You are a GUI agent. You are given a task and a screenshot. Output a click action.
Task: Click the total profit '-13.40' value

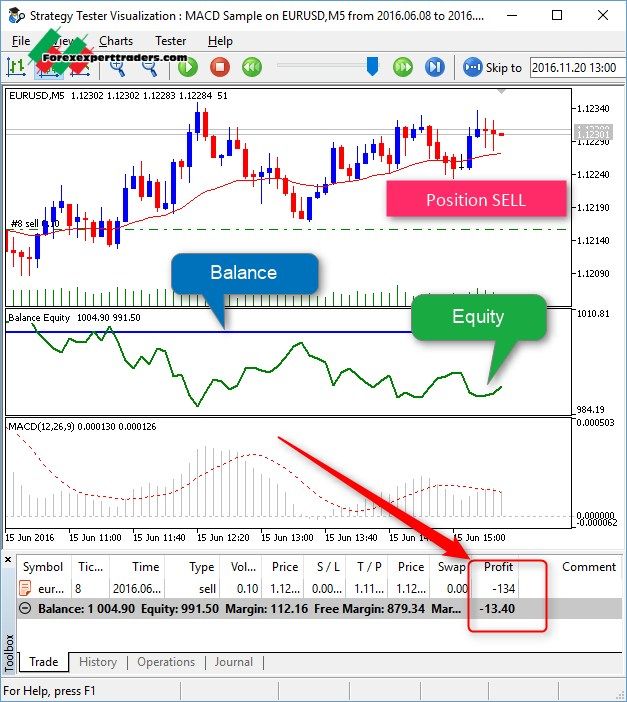click(x=497, y=609)
